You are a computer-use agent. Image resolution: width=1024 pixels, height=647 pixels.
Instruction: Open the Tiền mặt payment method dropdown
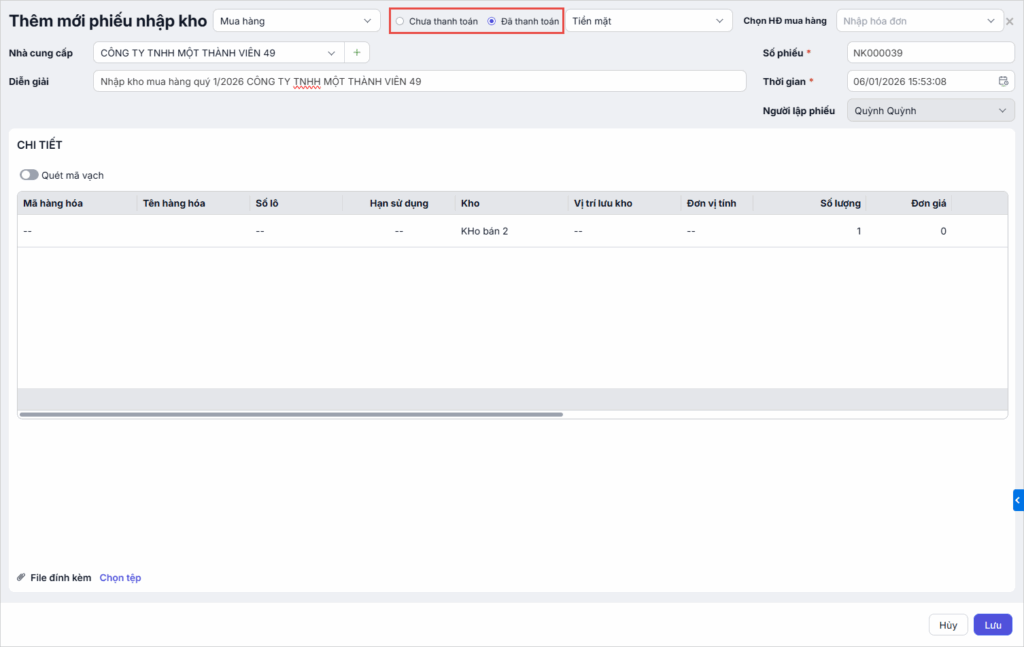[x=648, y=21]
